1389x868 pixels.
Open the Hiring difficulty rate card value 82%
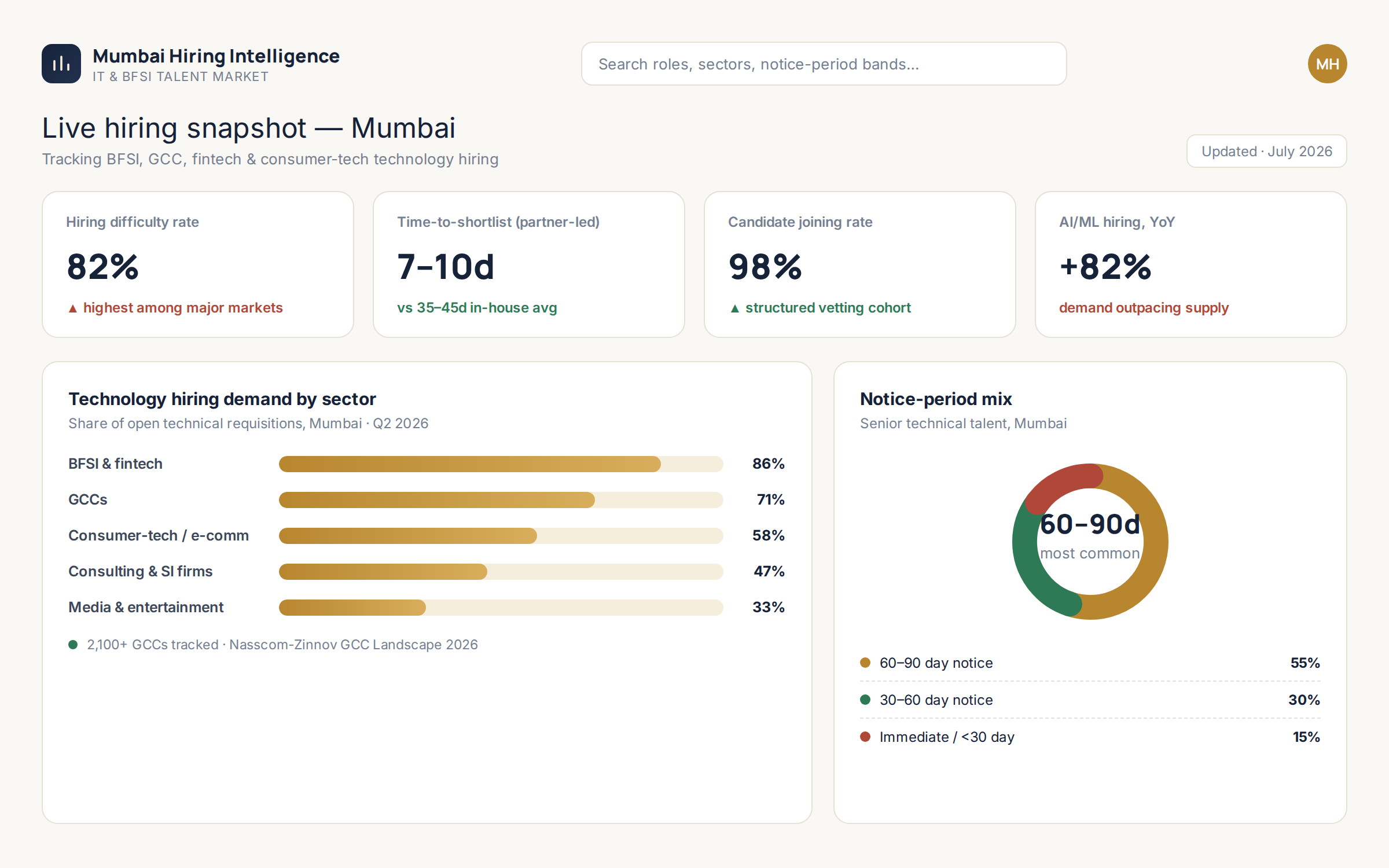pyautogui.click(x=103, y=267)
